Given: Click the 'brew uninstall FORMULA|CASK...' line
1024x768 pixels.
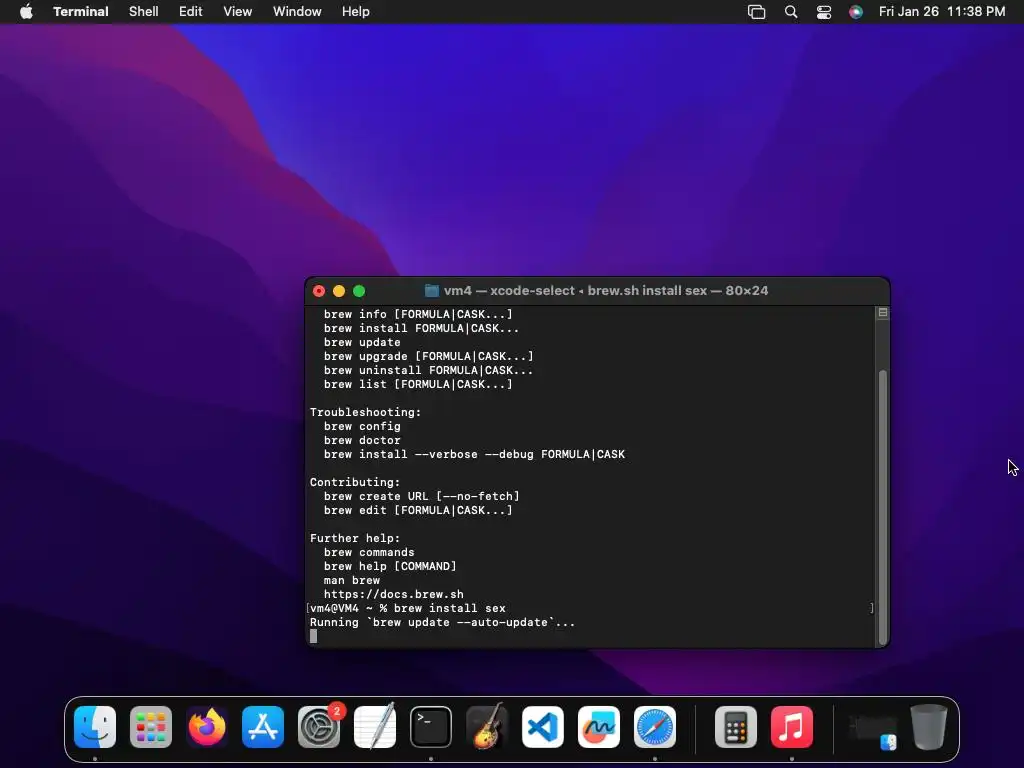Looking at the screenshot, I should coord(428,370).
